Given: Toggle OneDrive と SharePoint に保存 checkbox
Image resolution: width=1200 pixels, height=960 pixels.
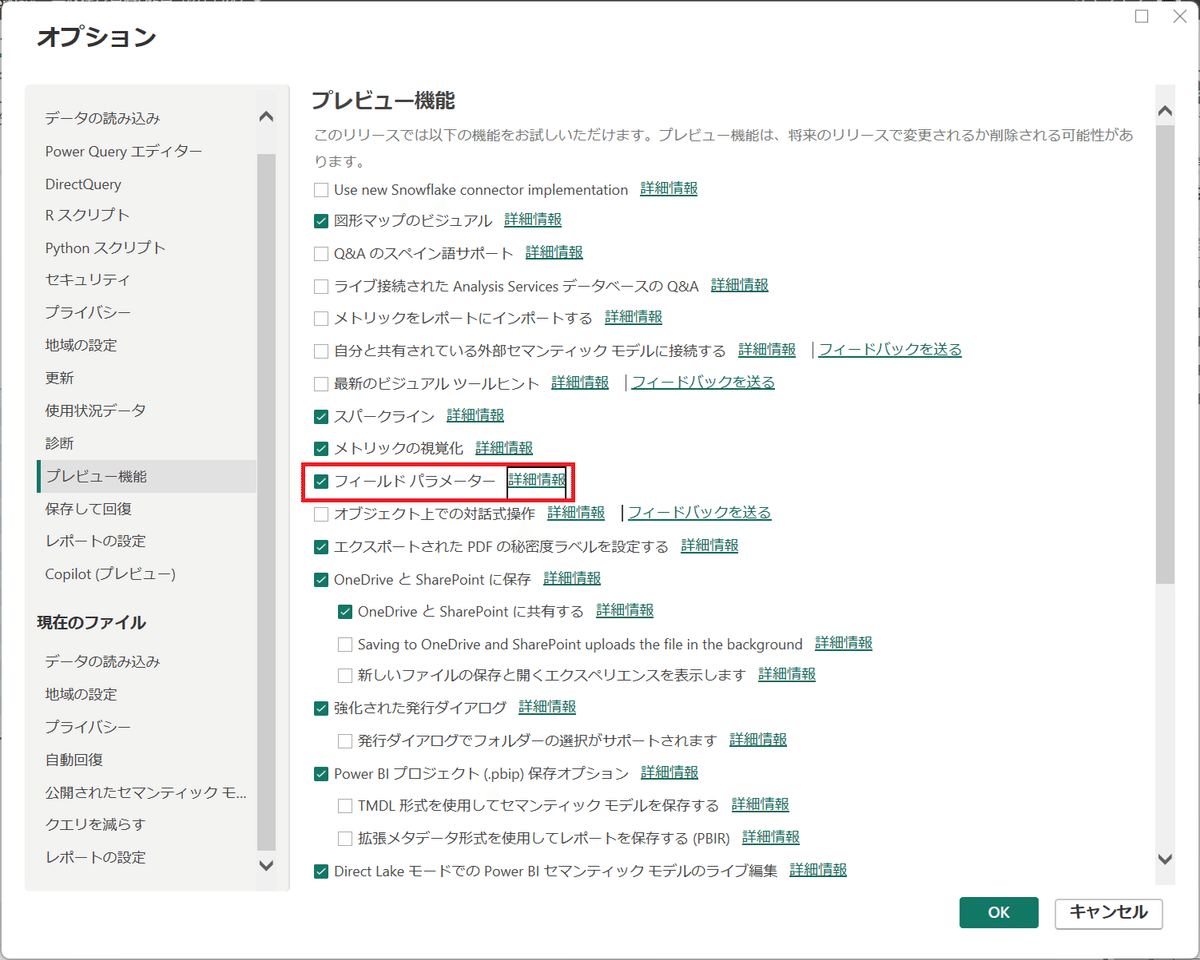Looking at the screenshot, I should pos(321,579).
